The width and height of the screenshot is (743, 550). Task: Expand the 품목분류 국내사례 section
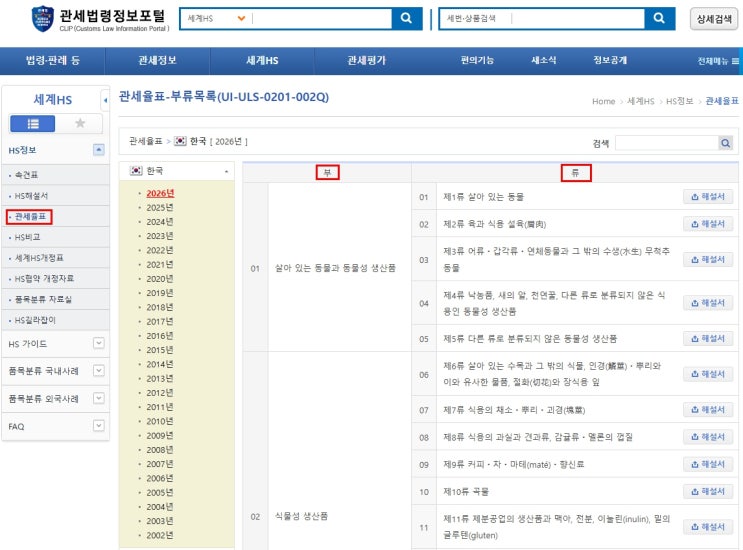coord(99,370)
